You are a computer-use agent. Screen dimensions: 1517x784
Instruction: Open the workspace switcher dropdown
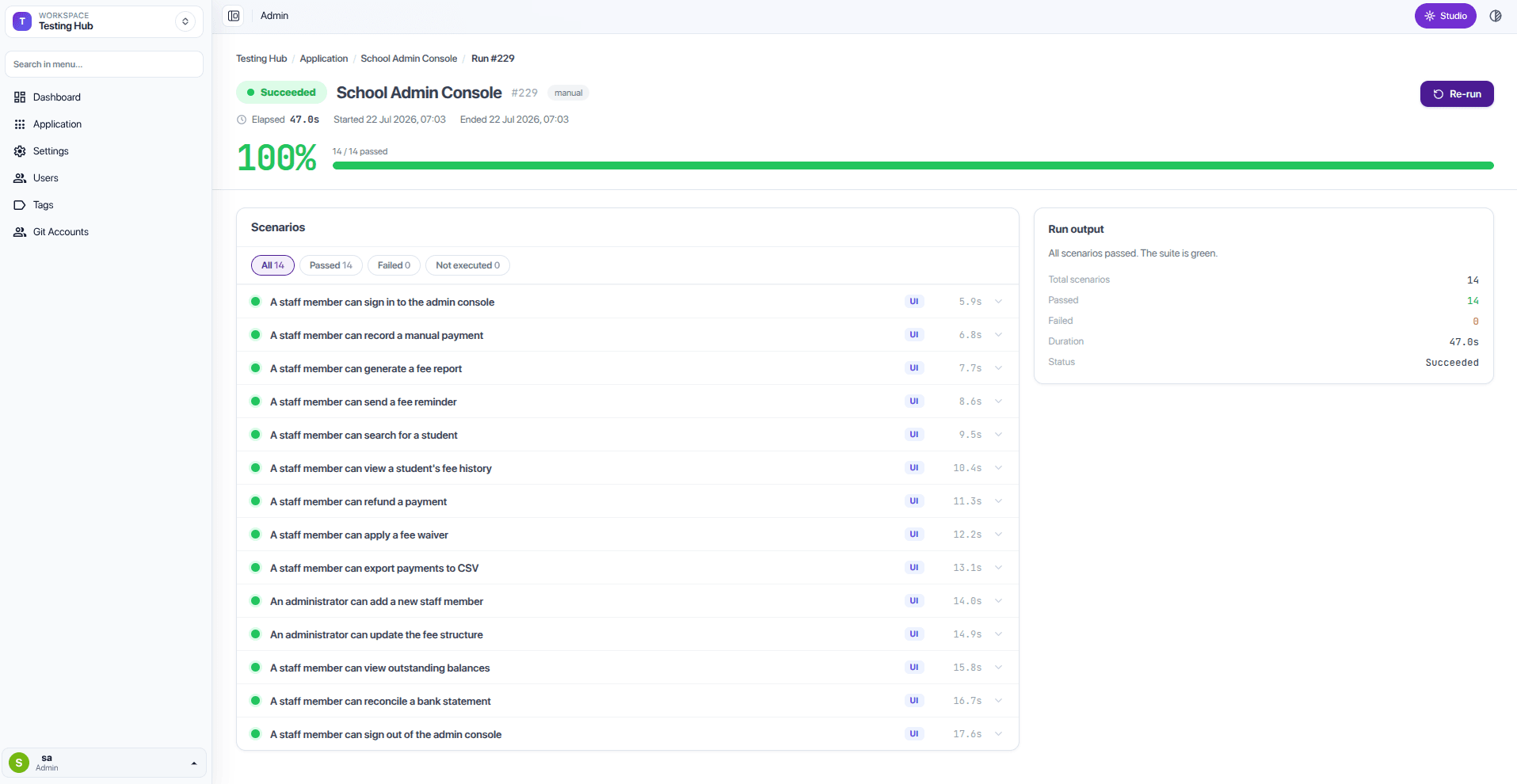(x=185, y=21)
